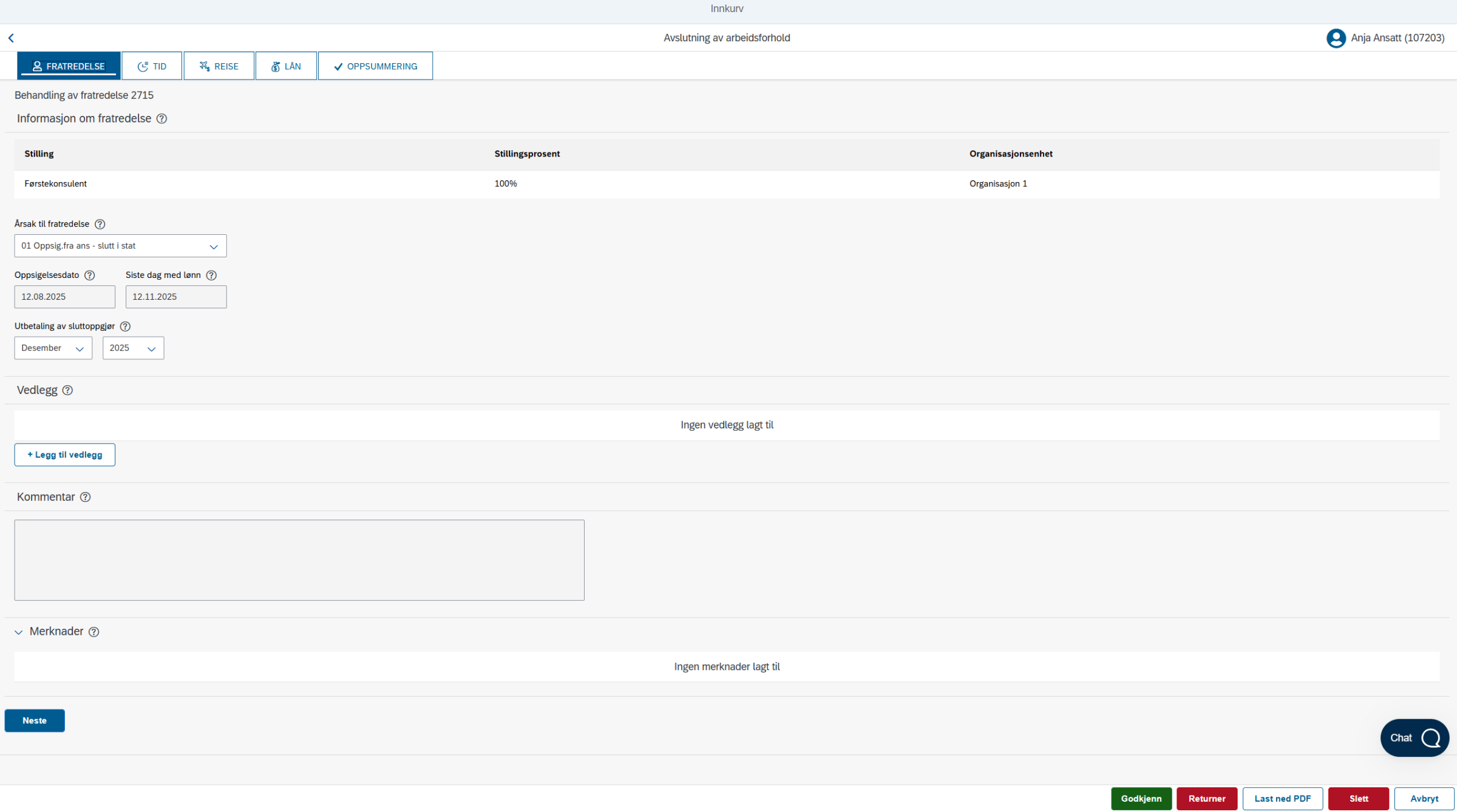Click help icon next to Siste dag med lønn

point(211,276)
